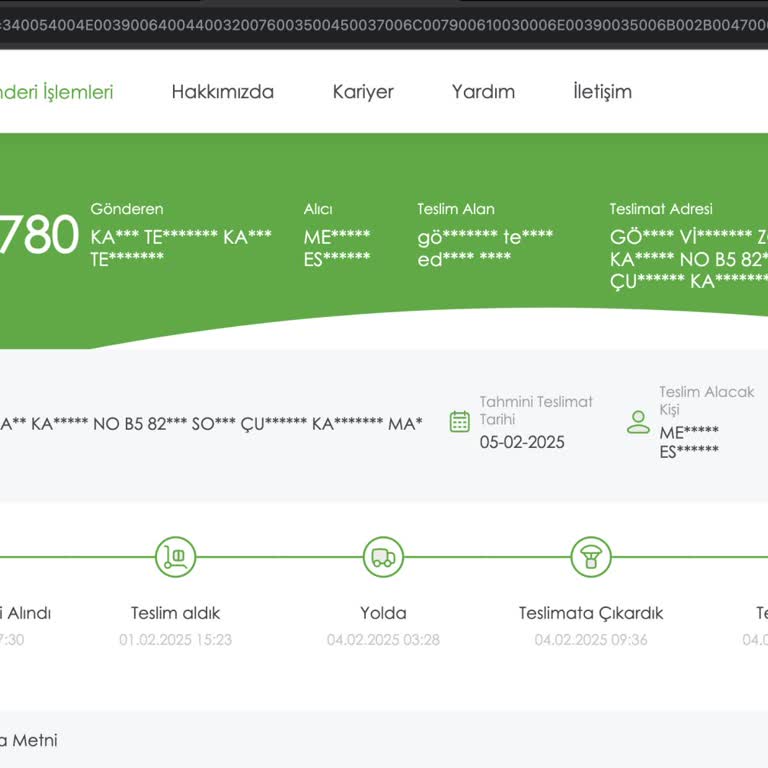The width and height of the screenshot is (768, 768).
Task: Click the Tahmini Teslimat Tarihi label
Action: click(x=536, y=410)
